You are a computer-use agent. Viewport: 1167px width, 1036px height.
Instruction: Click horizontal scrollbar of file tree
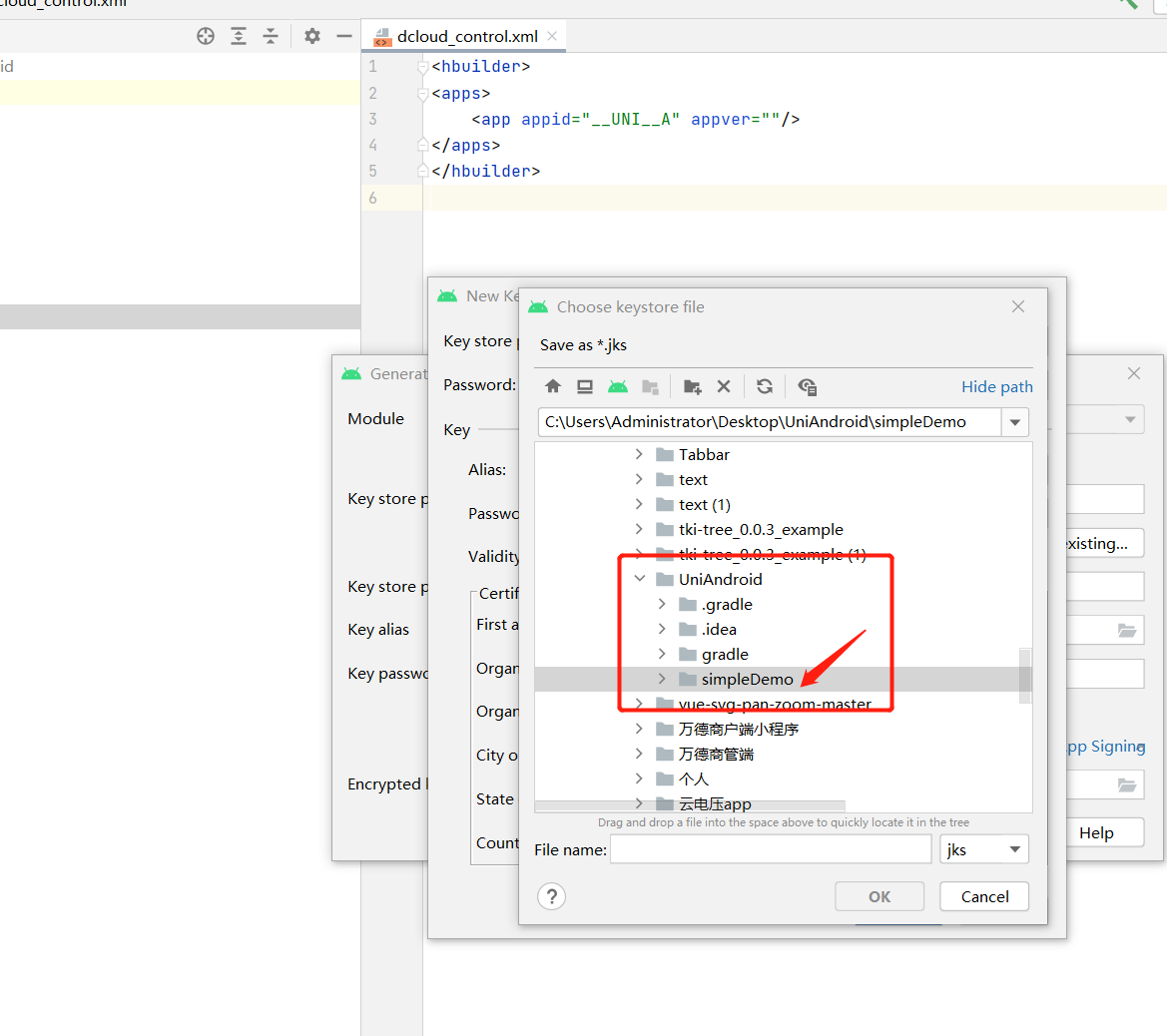(689, 805)
